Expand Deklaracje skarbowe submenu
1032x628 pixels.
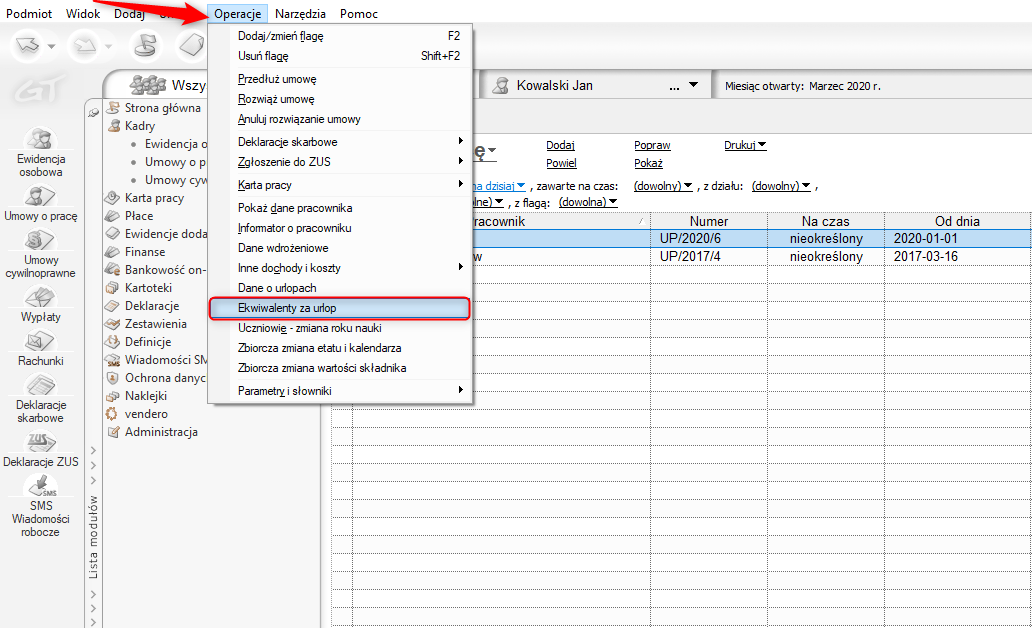coord(460,140)
